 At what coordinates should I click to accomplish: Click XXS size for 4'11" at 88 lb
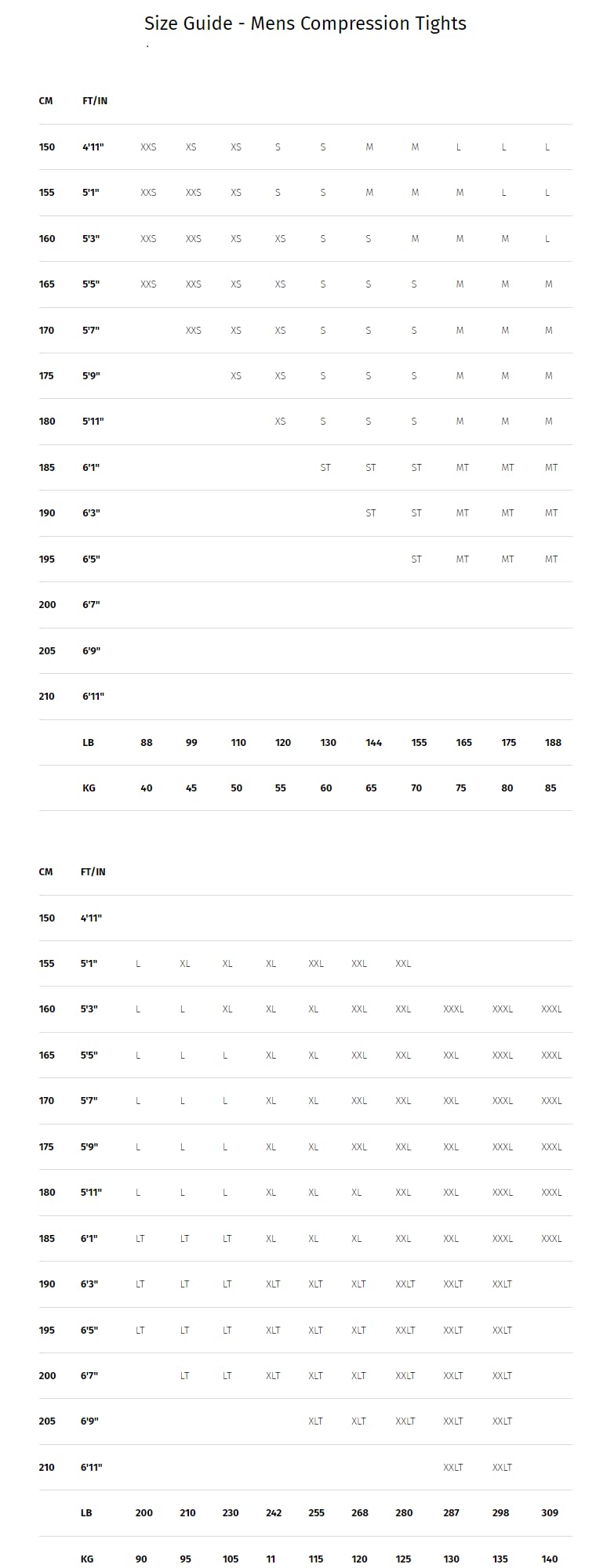click(148, 147)
